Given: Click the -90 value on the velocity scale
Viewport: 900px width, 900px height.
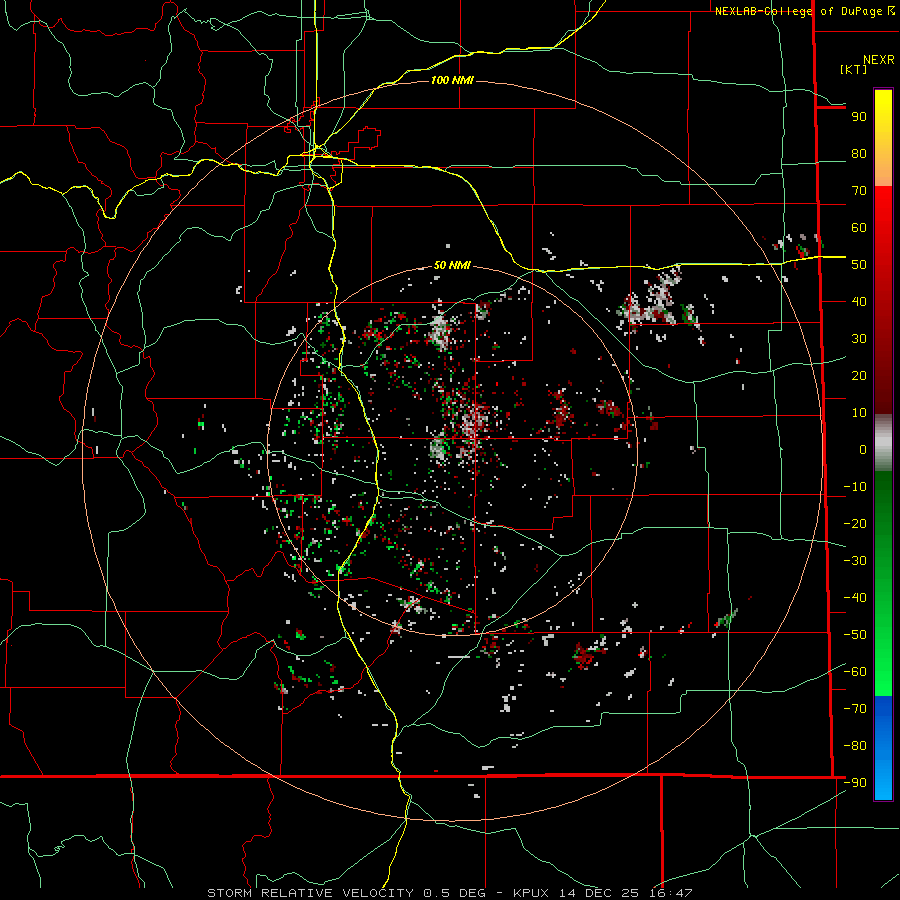Looking at the screenshot, I should point(855,783).
